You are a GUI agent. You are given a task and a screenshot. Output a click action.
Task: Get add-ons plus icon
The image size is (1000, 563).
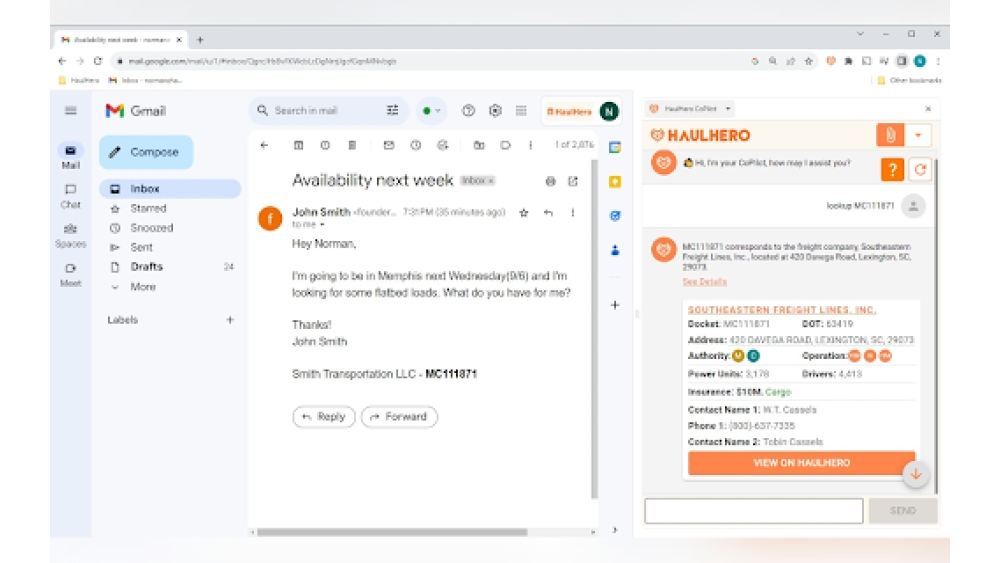(x=615, y=305)
